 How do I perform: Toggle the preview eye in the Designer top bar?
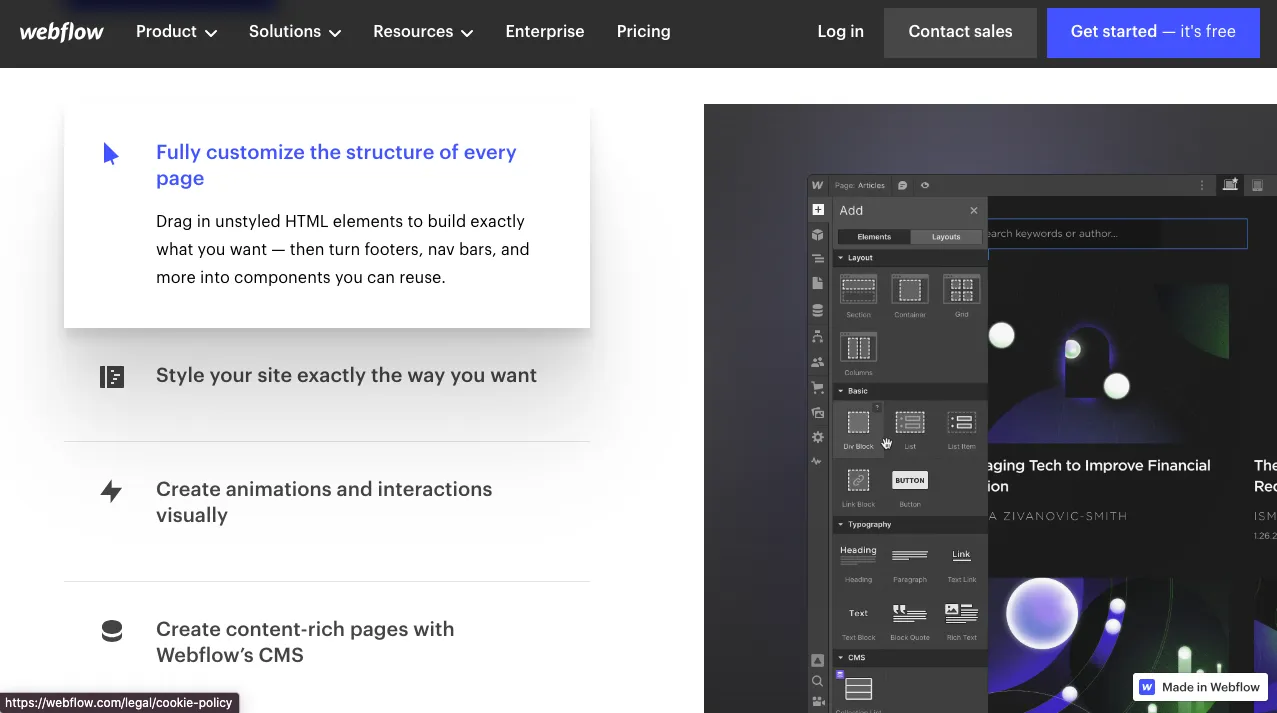coord(925,185)
